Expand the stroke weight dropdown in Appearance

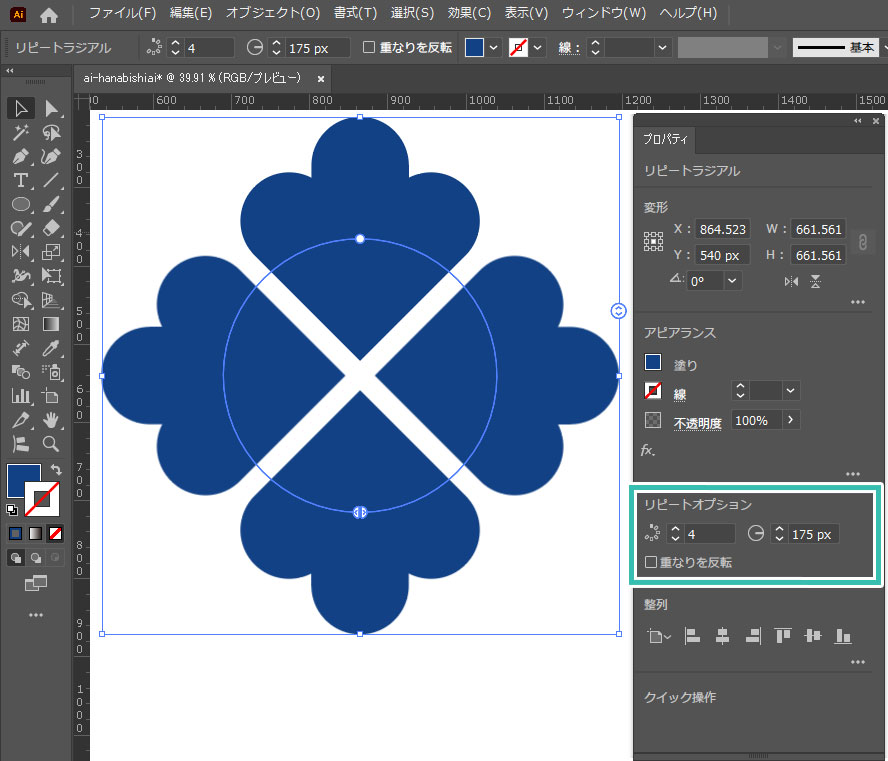791,391
